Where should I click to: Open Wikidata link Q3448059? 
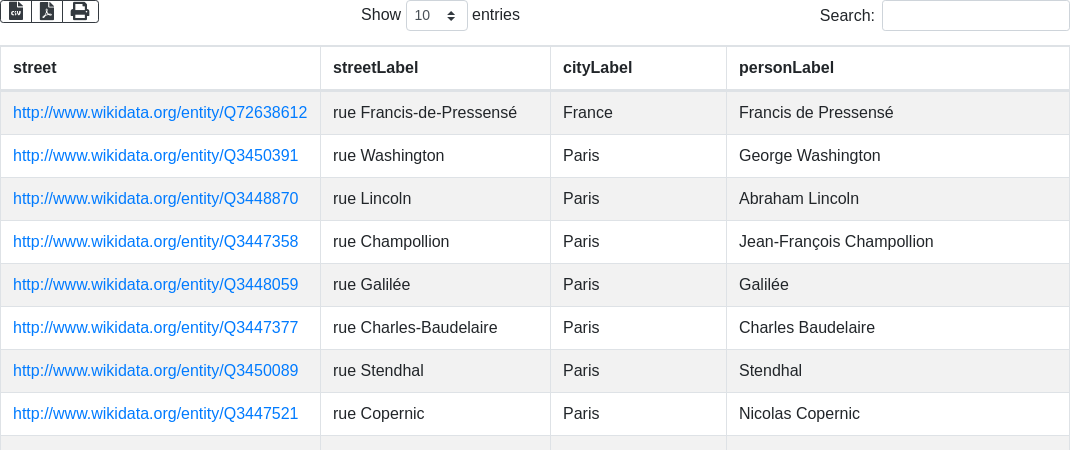coord(155,285)
